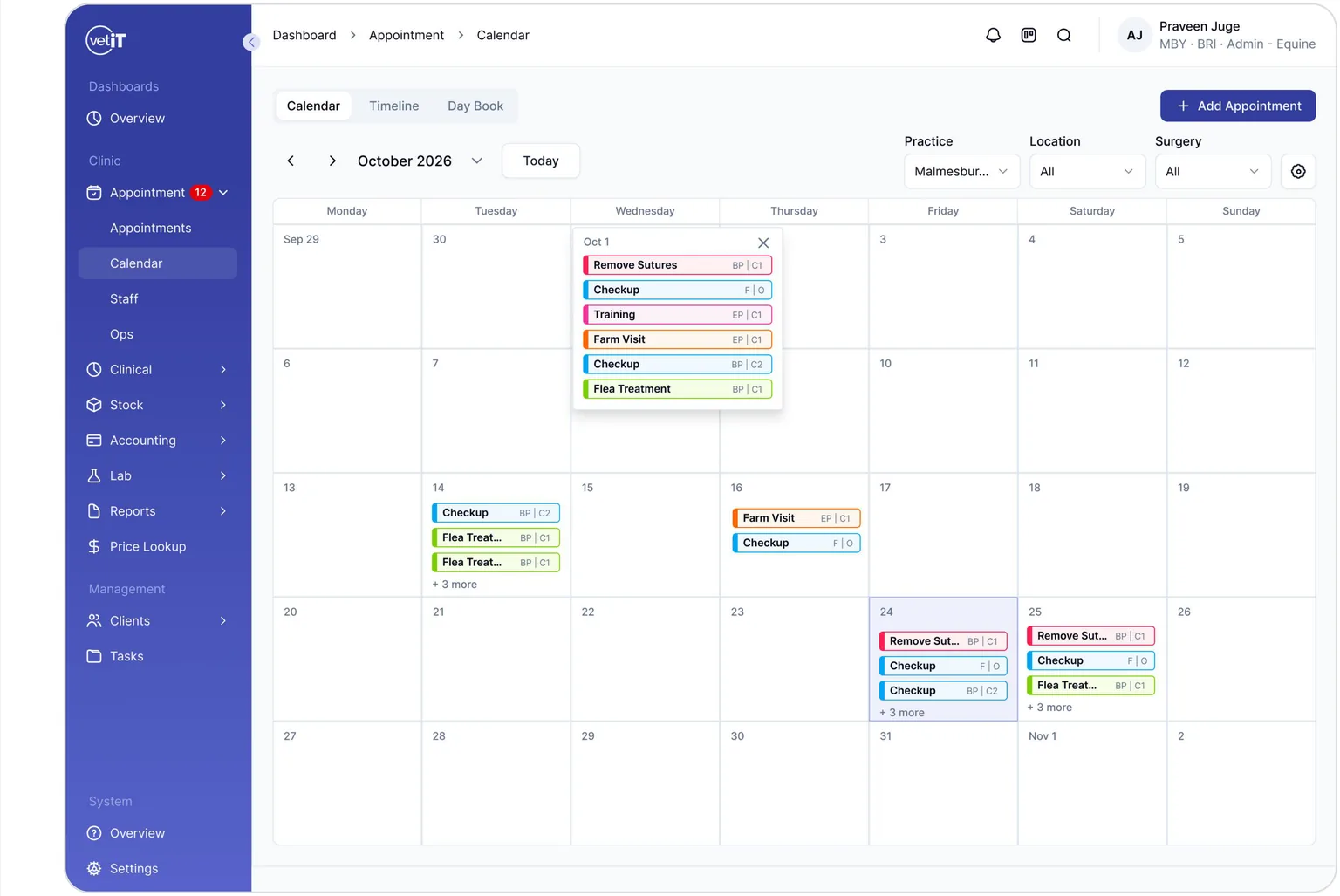Switch to the Day Book tab
This screenshot has width=1340, height=896.
pos(475,106)
